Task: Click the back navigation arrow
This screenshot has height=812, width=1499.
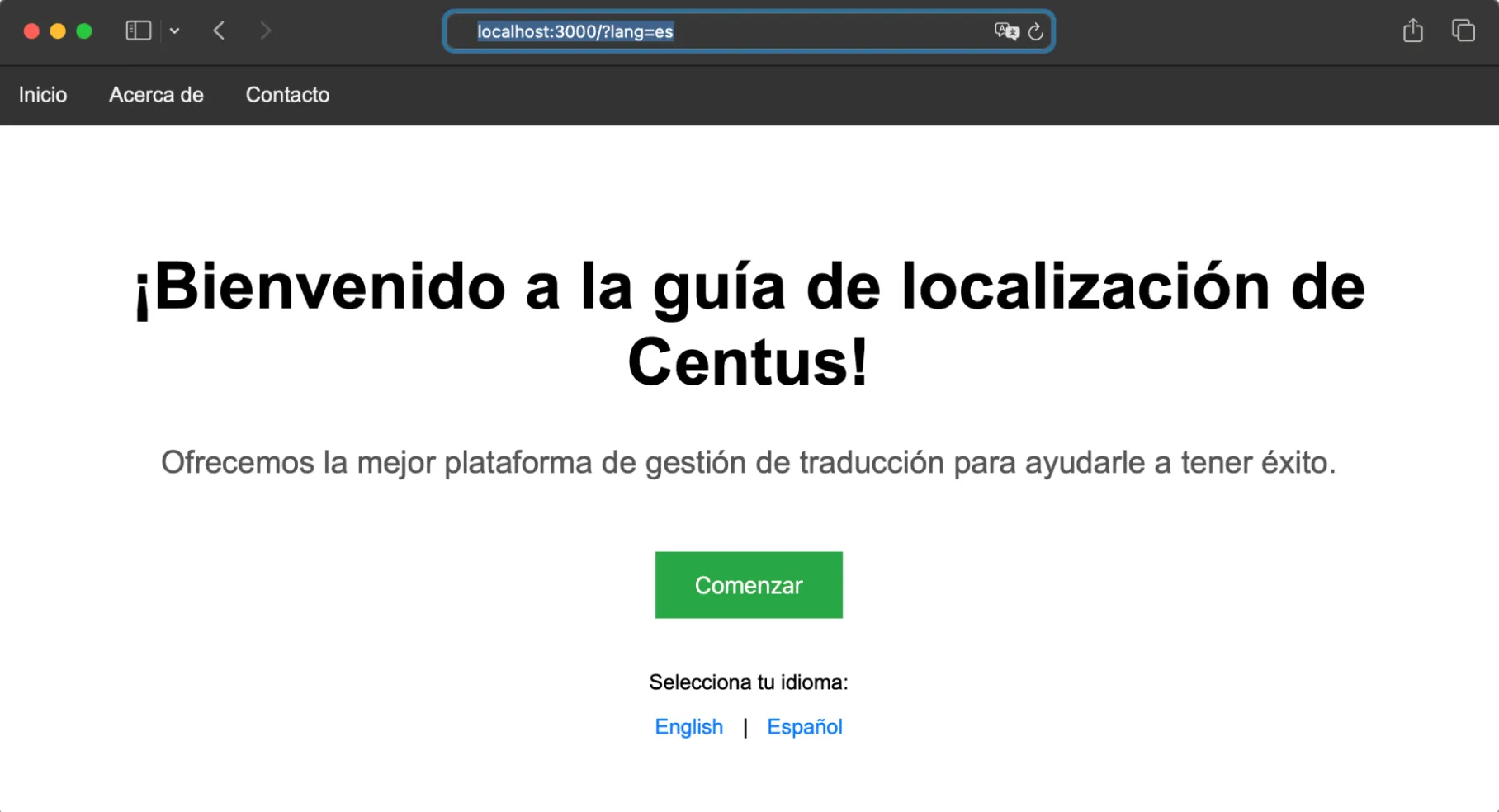Action: (x=219, y=31)
